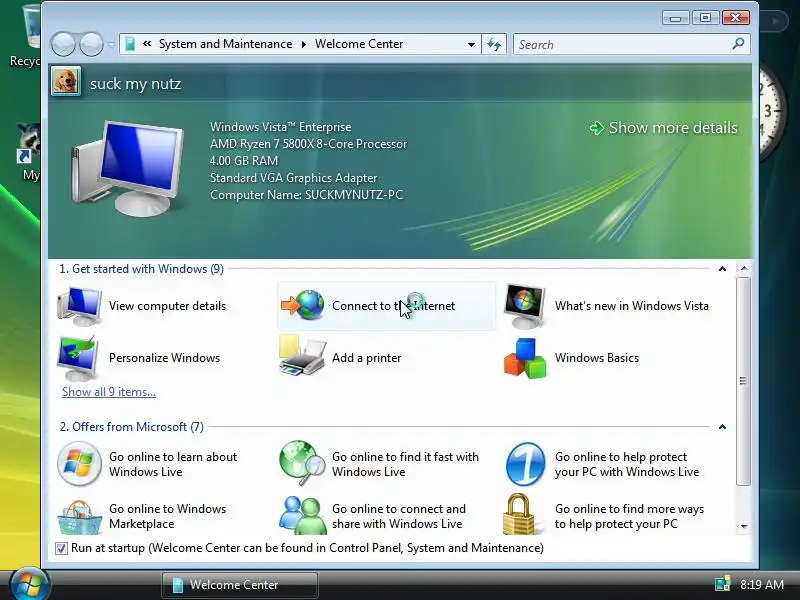Click the Connect to the Internet globe icon
Screen dimensions: 800x600
[x=303, y=305]
